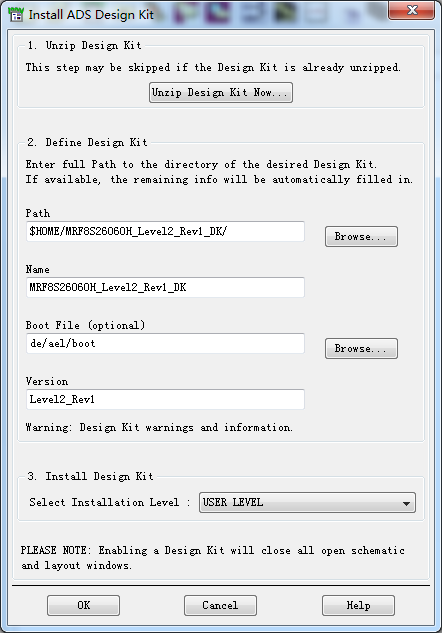The image size is (442, 633).
Task: Click the Define Design Kit group heading
Action: 87,143
